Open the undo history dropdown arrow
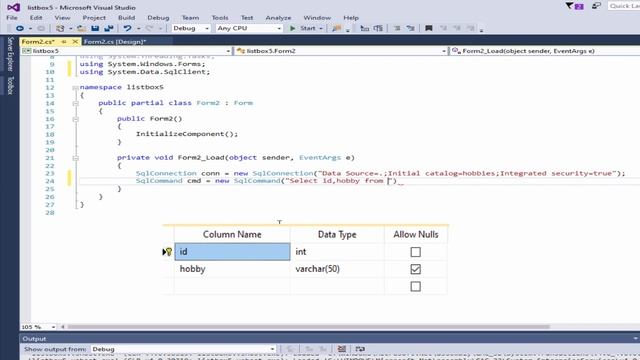Screen dimensions: 640x360 pos(138,28)
